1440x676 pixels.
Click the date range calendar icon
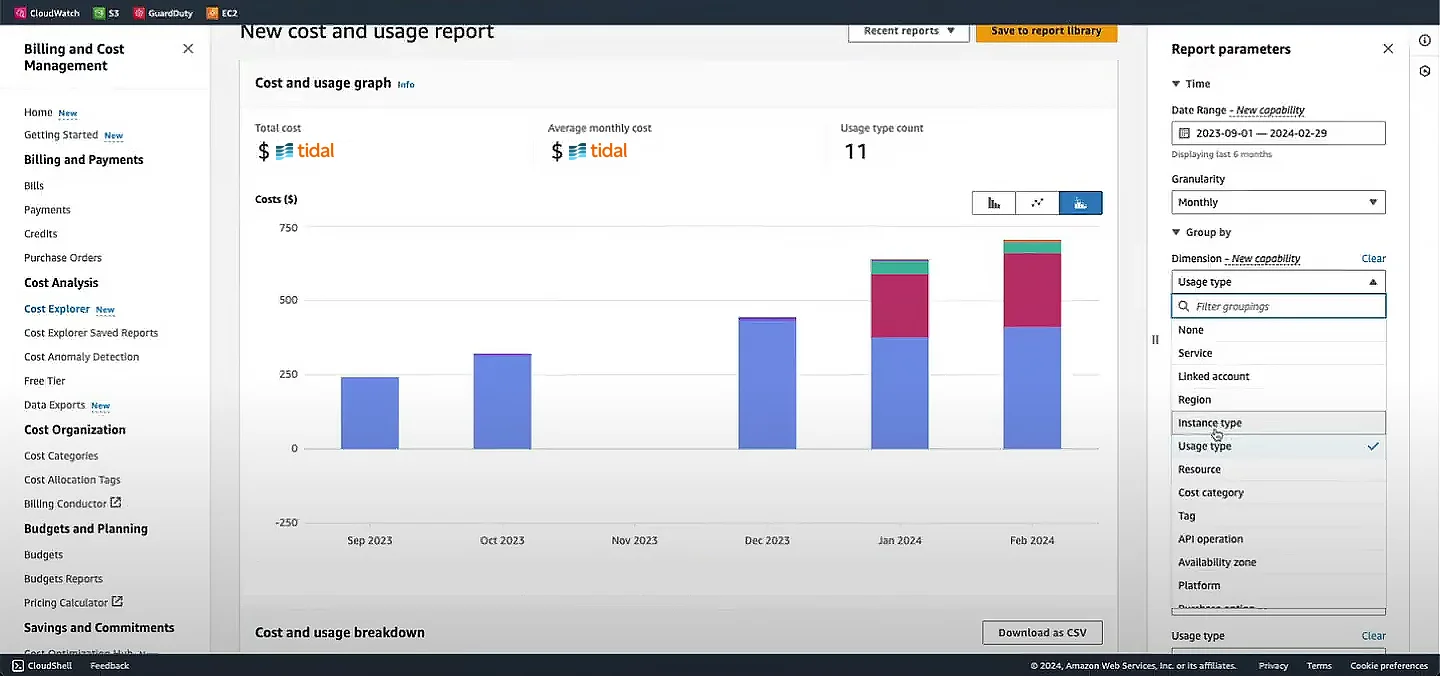coord(1185,133)
